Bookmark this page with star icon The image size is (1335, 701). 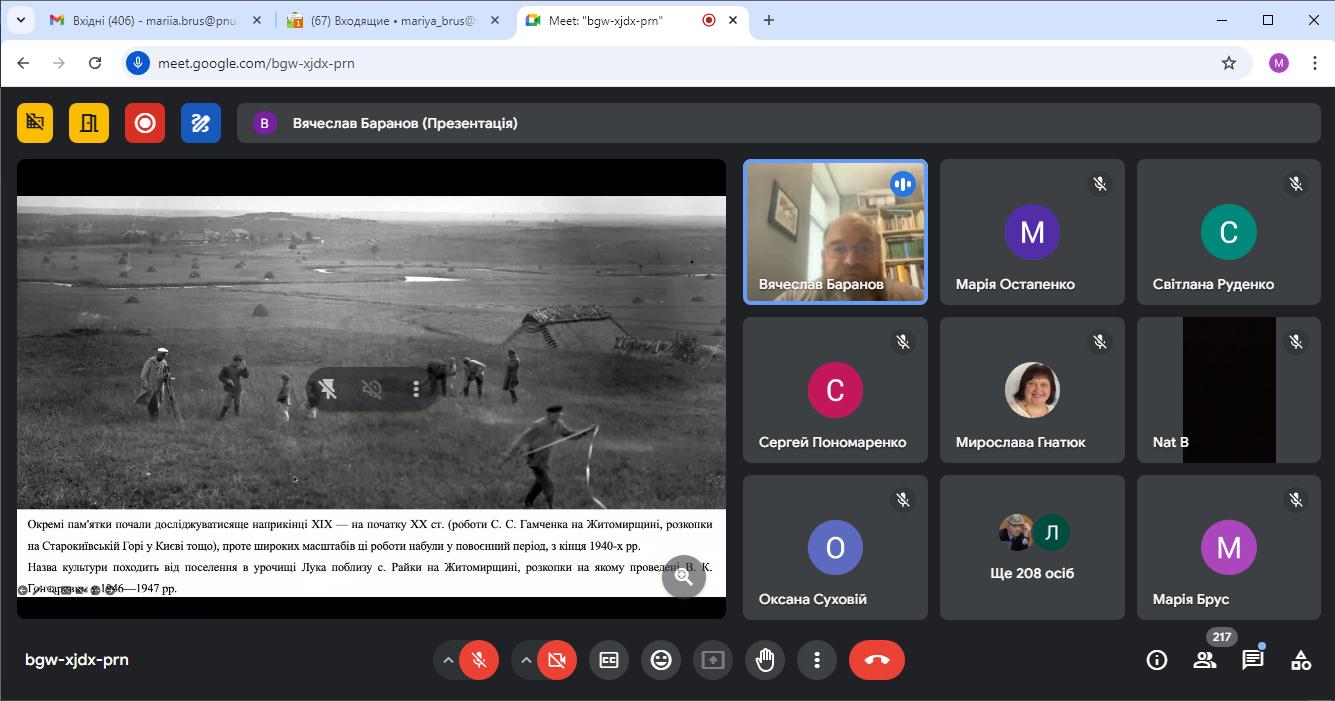[x=1229, y=63]
